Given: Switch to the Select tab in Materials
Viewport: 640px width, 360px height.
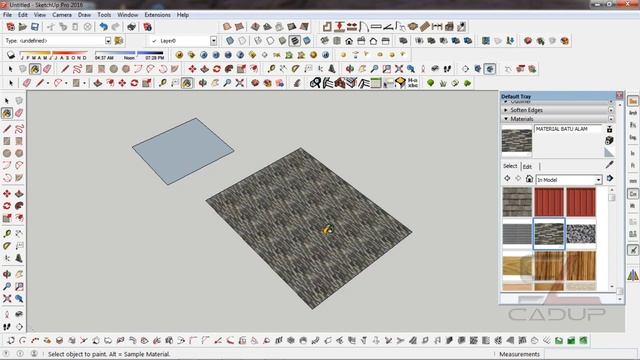Looking at the screenshot, I should coord(510,166).
